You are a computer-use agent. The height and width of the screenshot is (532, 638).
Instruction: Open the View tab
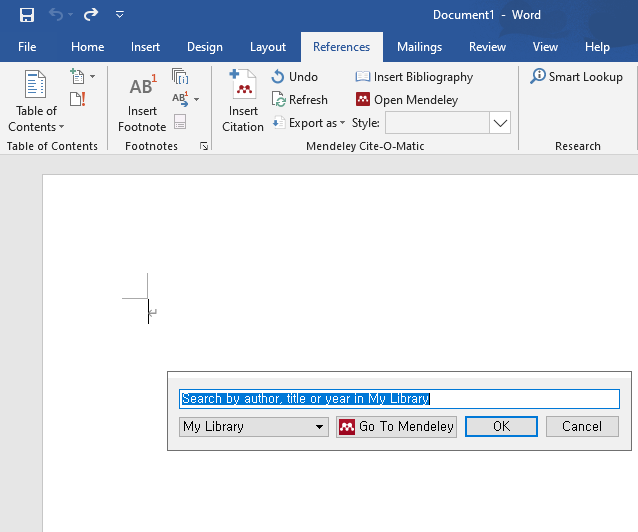(x=545, y=47)
